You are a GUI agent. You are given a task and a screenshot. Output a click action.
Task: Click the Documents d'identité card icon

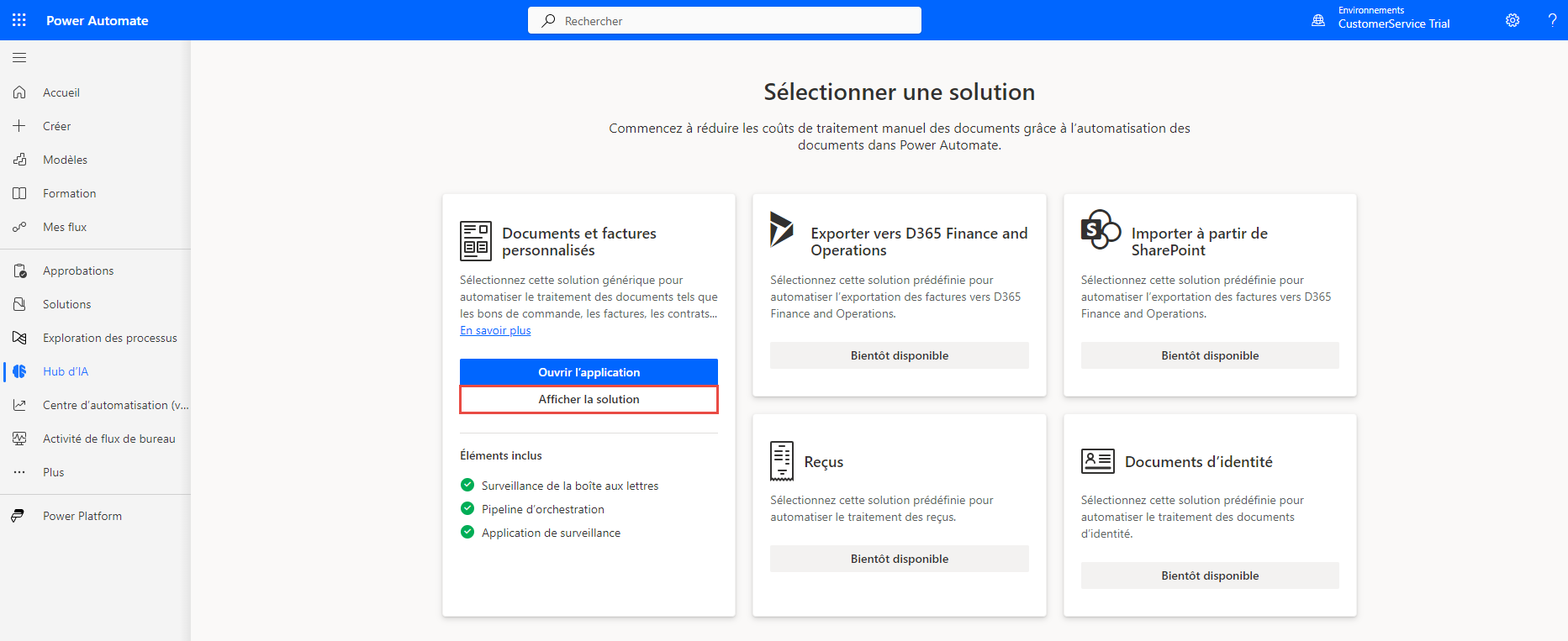click(1098, 461)
